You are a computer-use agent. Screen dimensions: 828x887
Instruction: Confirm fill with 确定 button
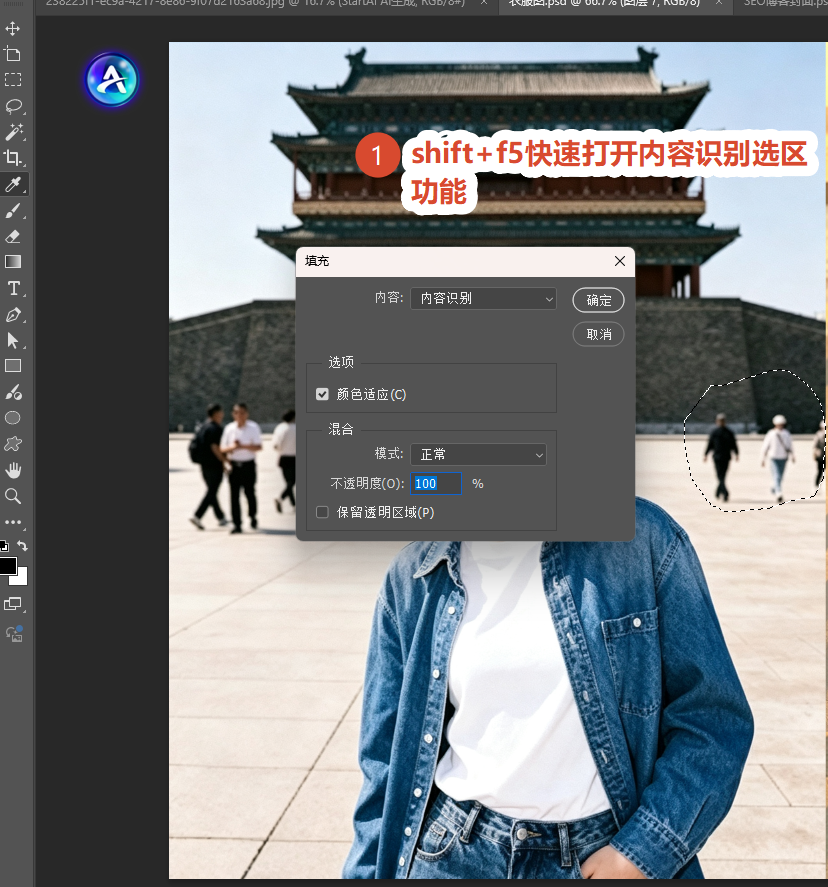[598, 300]
